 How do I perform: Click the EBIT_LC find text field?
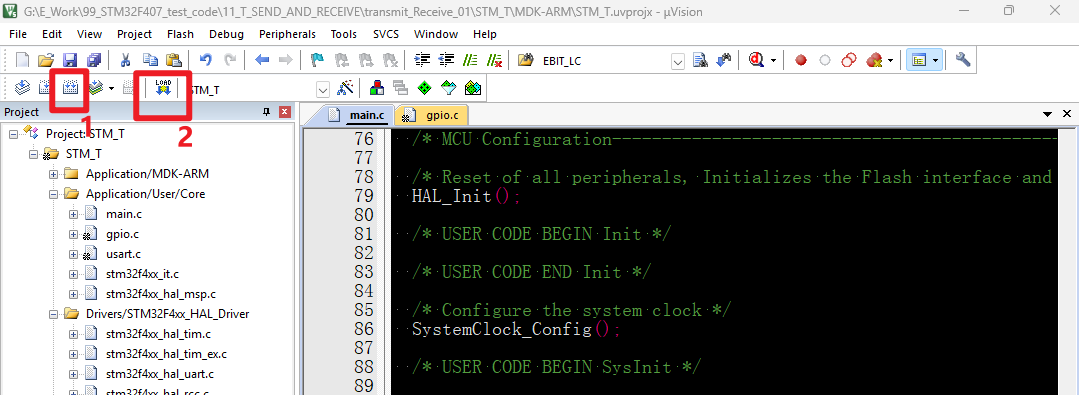(606, 61)
